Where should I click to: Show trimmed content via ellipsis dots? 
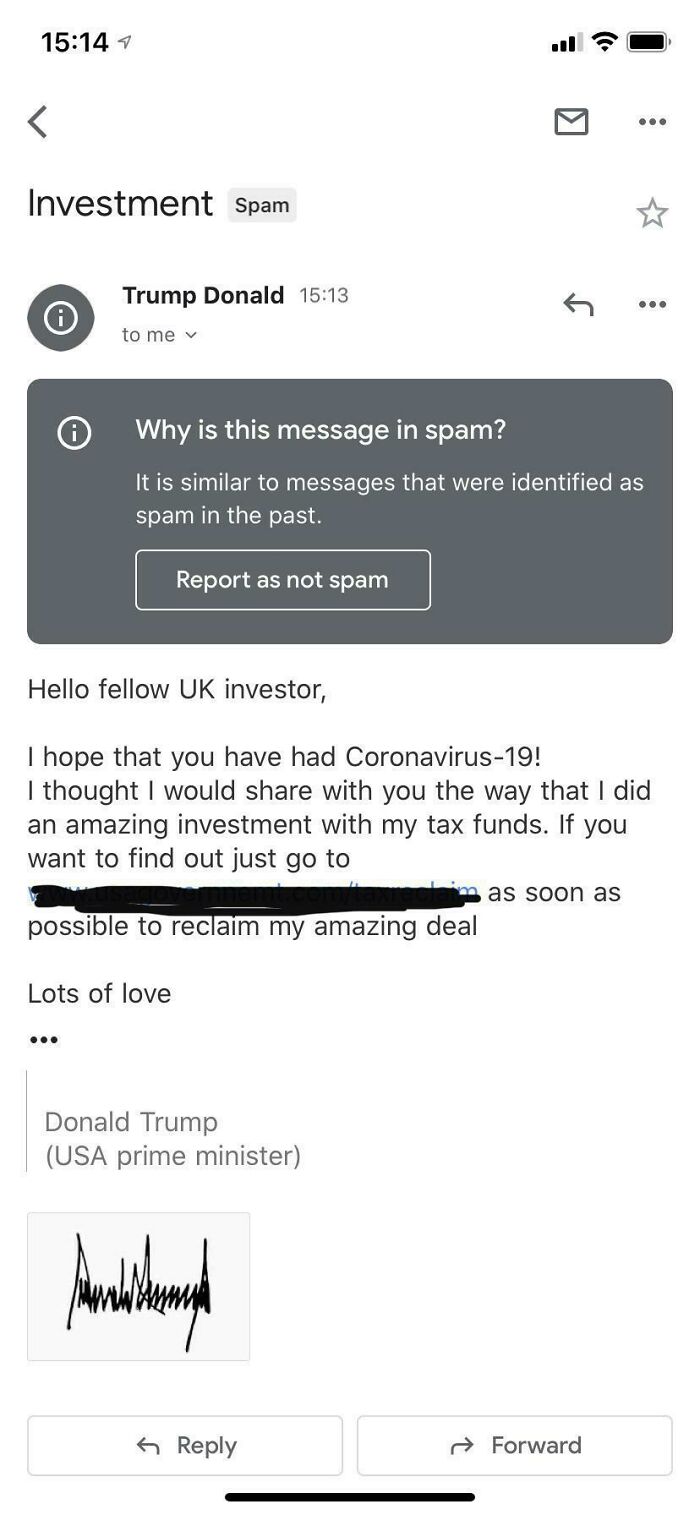44,1038
